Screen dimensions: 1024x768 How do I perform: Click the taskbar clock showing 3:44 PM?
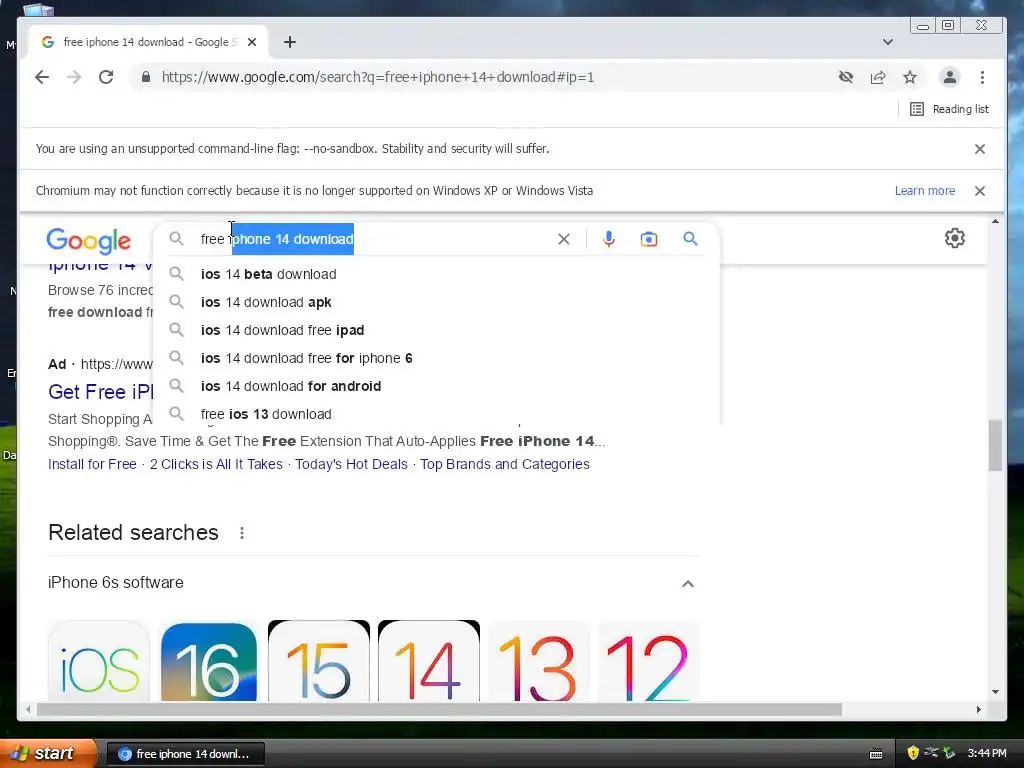click(x=987, y=754)
